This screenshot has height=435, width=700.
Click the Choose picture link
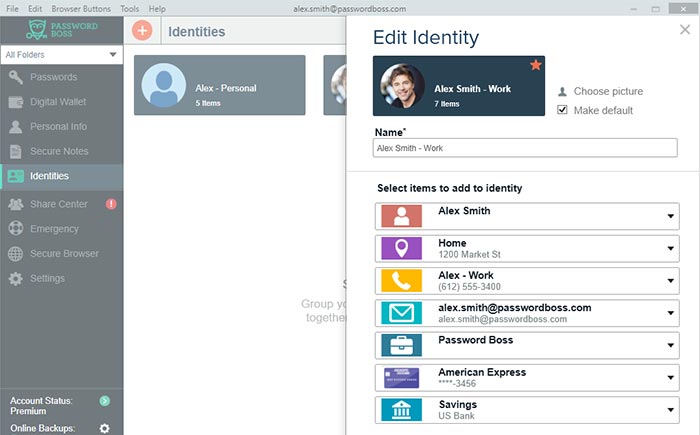608,92
